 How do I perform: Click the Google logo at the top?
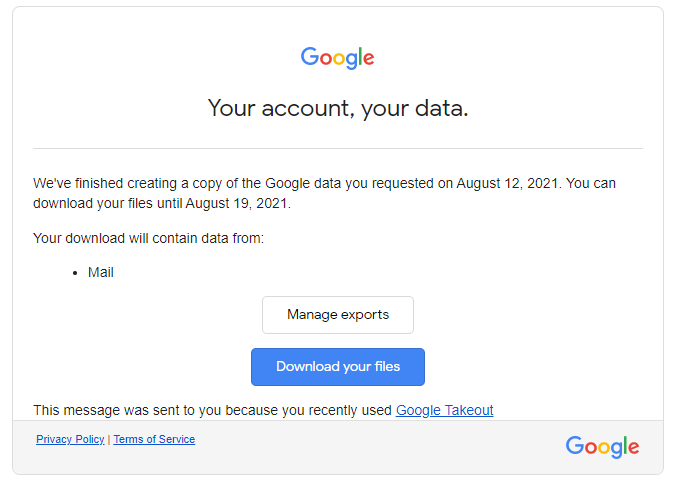click(338, 58)
